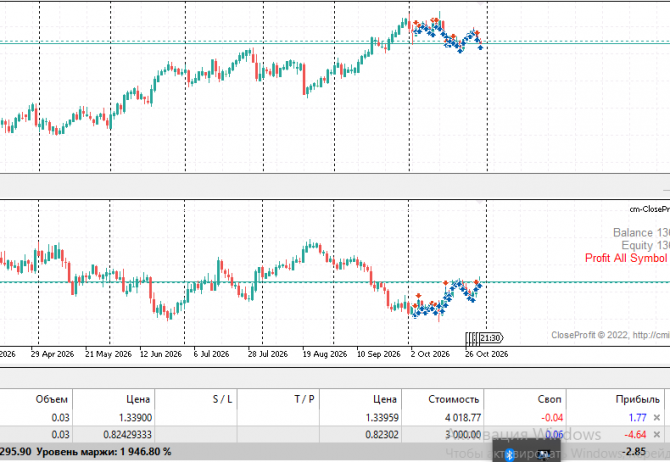Viewport: 670px width, 462px height.
Task: Sort the table by the Объем column
Action: click(51, 399)
